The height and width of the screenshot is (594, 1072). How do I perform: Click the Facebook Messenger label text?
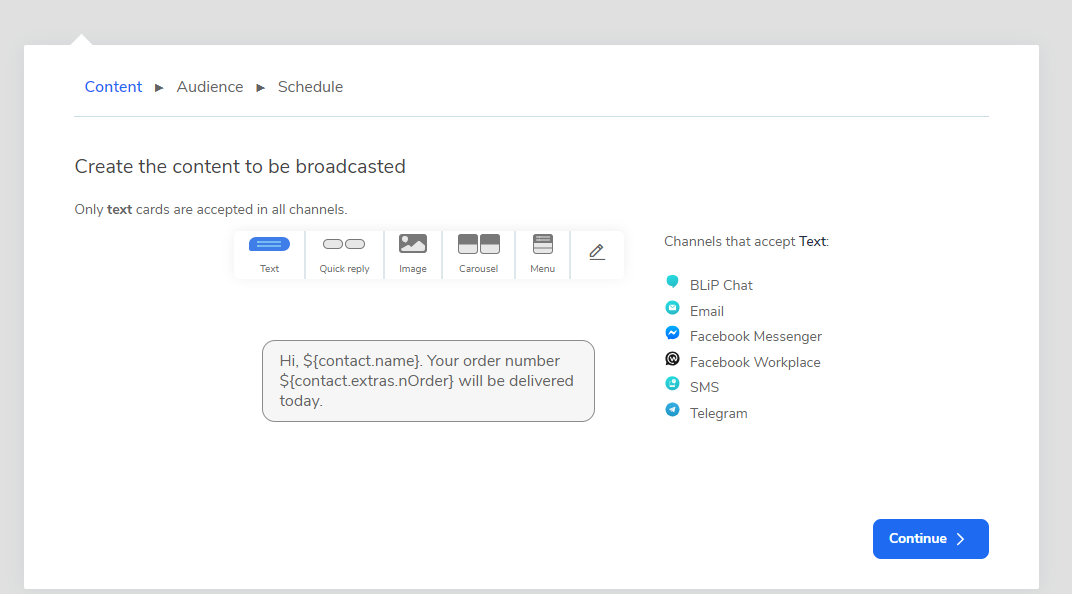(x=755, y=337)
